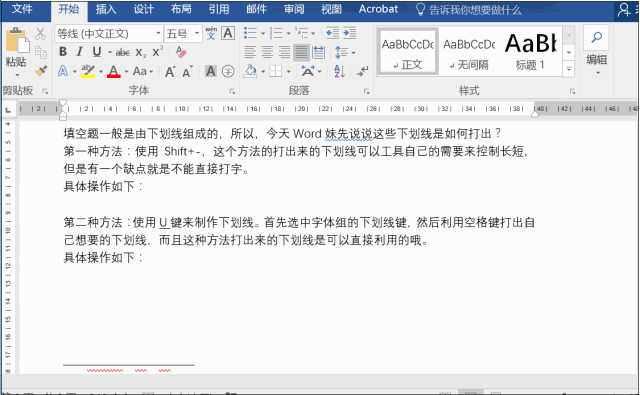Toggle character shading
The width and height of the screenshot is (640, 395).
pyautogui.click(x=211, y=71)
